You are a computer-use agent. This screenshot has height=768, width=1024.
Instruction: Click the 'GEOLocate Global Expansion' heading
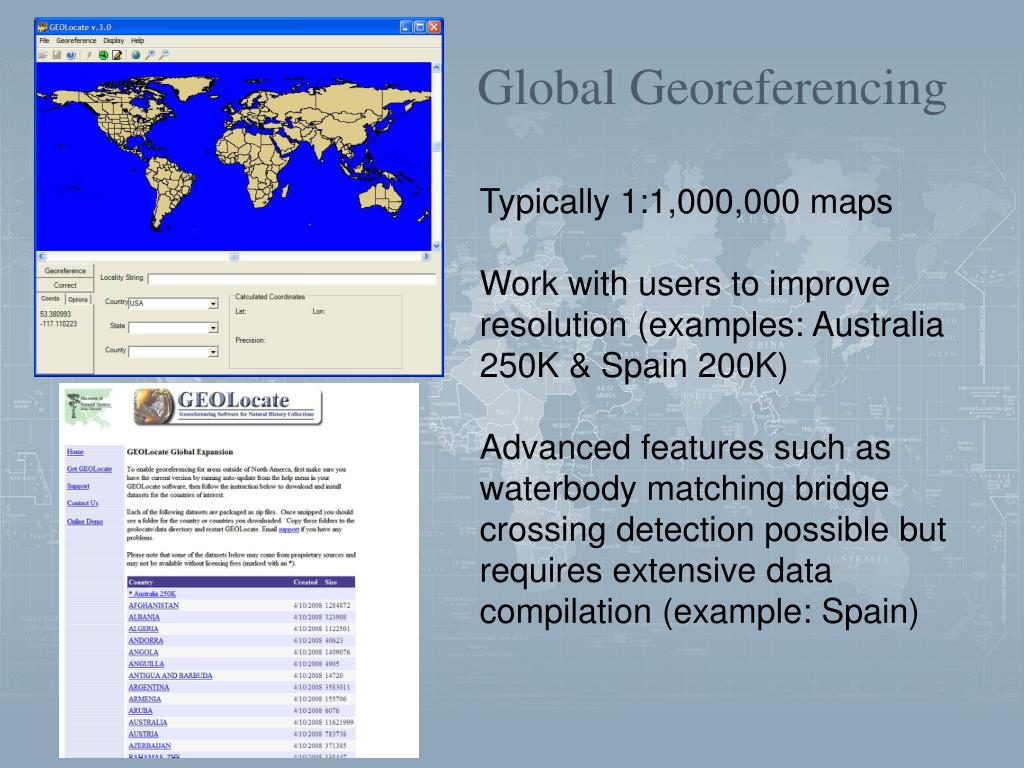coord(180,452)
